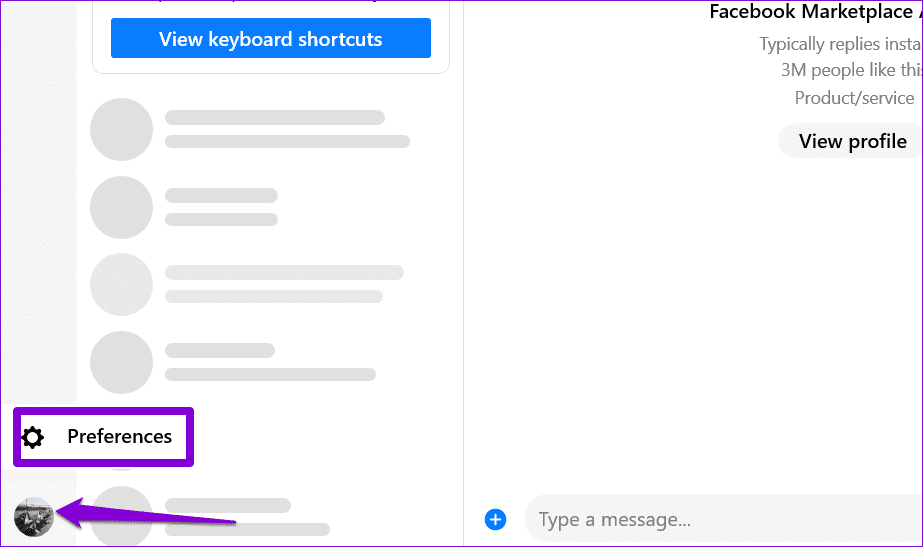Click the Typically replies instantly text

point(841,44)
